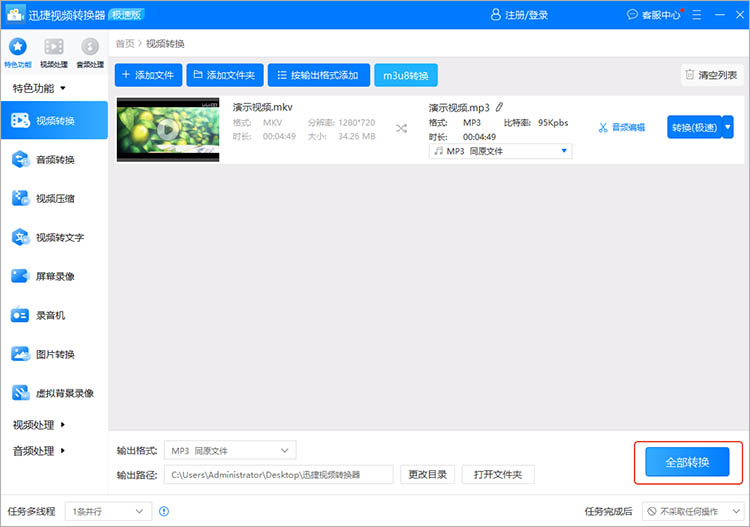The width and height of the screenshot is (750, 527).
Task: Click 添加文件夹 button
Action: [x=225, y=75]
